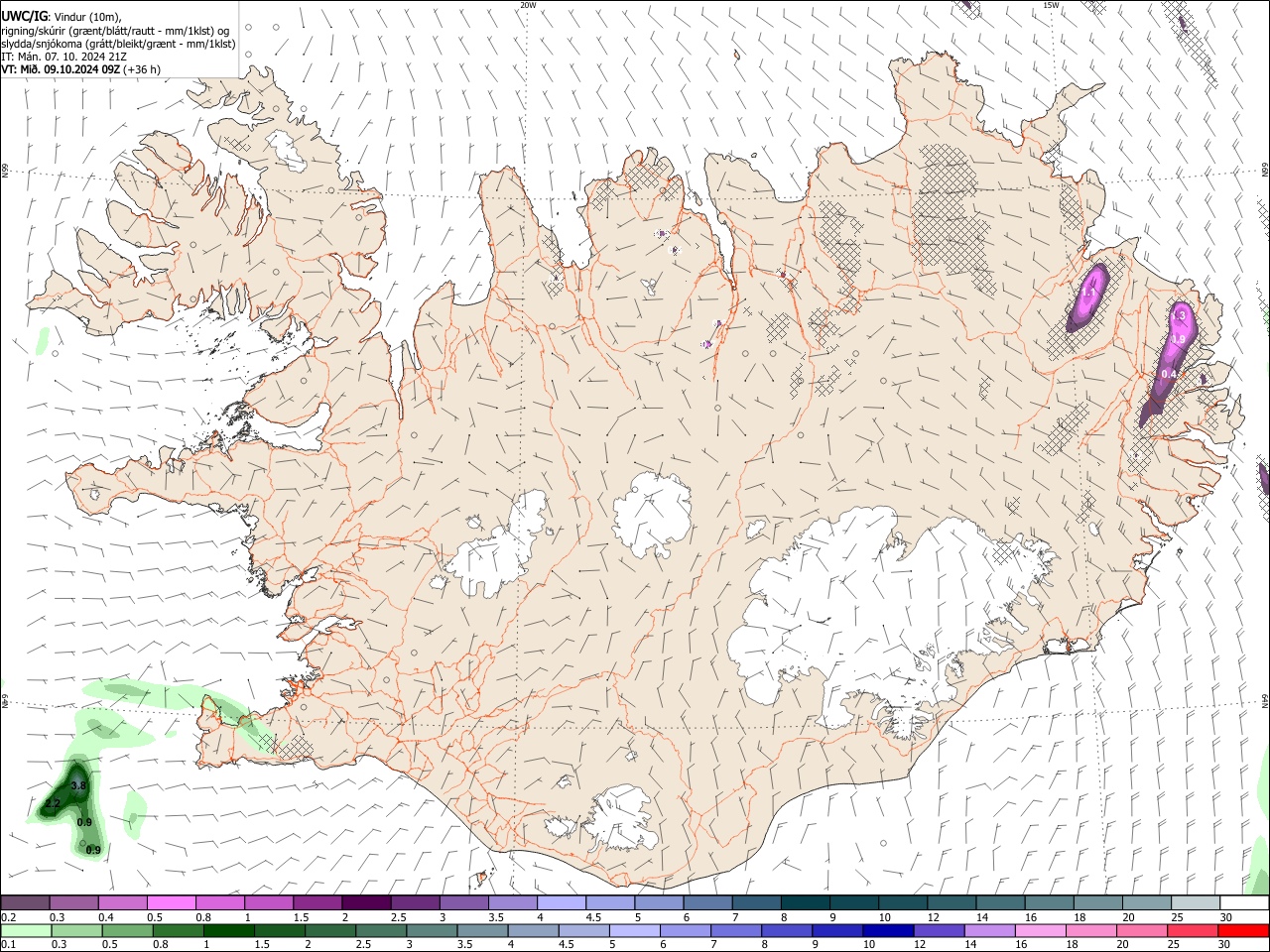Pick the bright pink 0.5 swatch in upper scale
The width and height of the screenshot is (1270, 952).
173,902
